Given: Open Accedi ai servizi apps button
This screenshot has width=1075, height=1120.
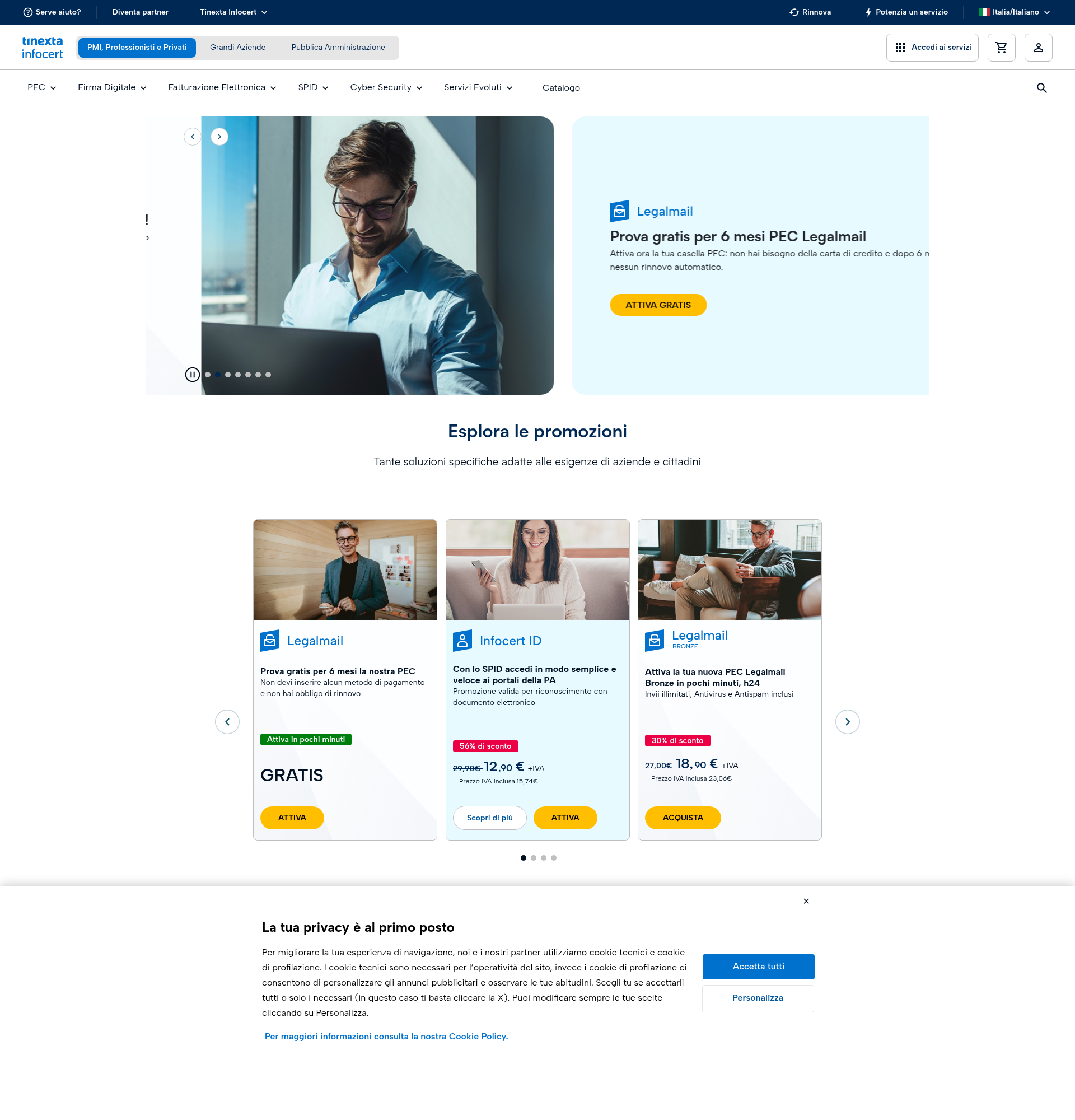Looking at the screenshot, I should tap(932, 48).
